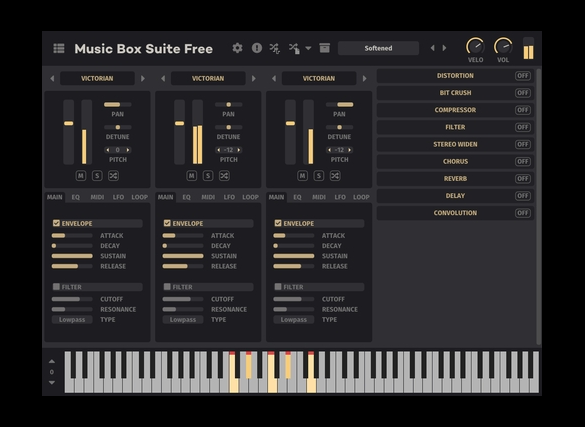Randomize the third layer shuffle icon
This screenshot has width=585, height=427.
(335, 176)
